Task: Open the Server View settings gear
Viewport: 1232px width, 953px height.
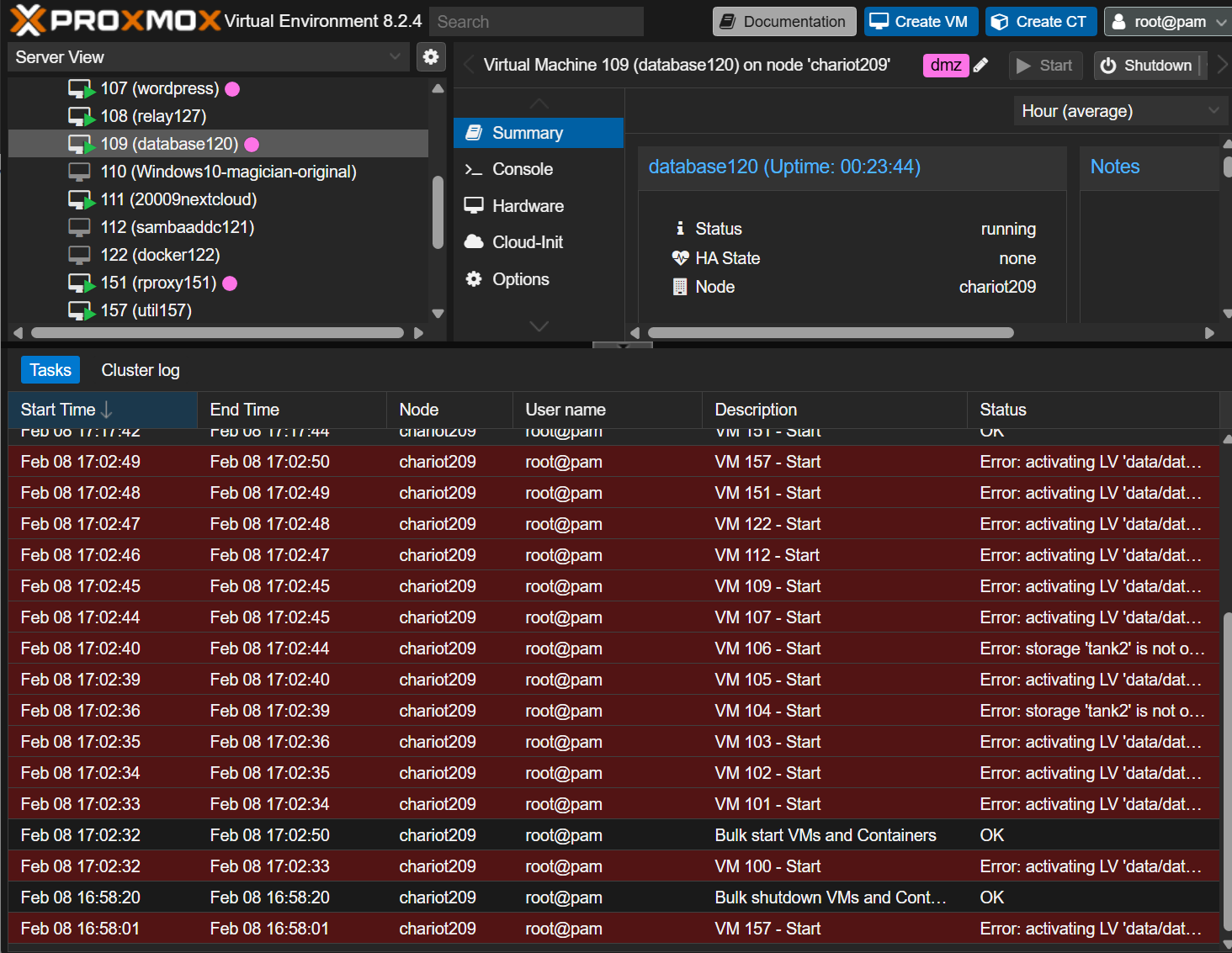Action: 431,57
